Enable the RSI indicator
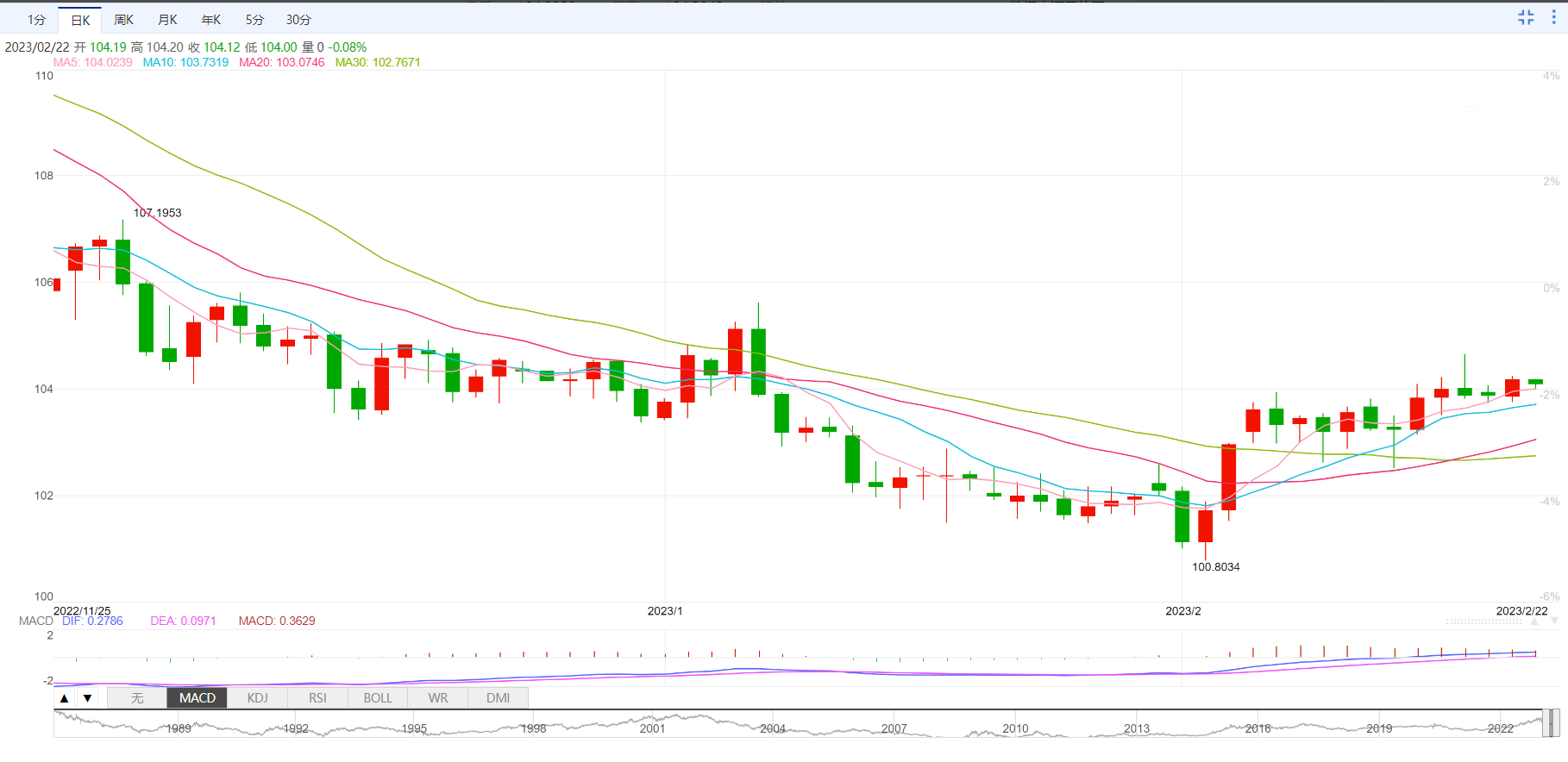This screenshot has height=762, width=1568. point(317,698)
